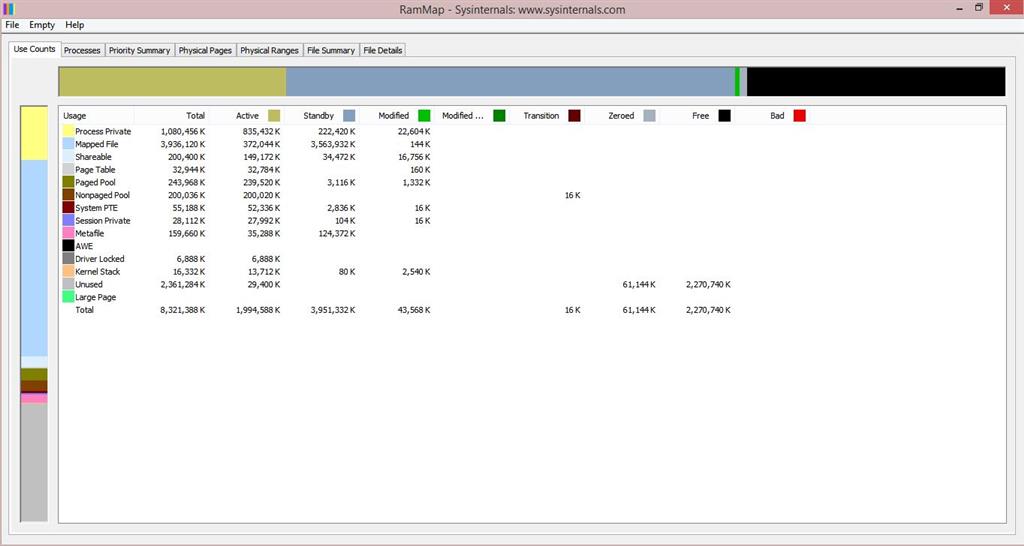Click the 3,951,332 K standby total
Image resolution: width=1024 pixels, height=546 pixels.
click(x=333, y=310)
